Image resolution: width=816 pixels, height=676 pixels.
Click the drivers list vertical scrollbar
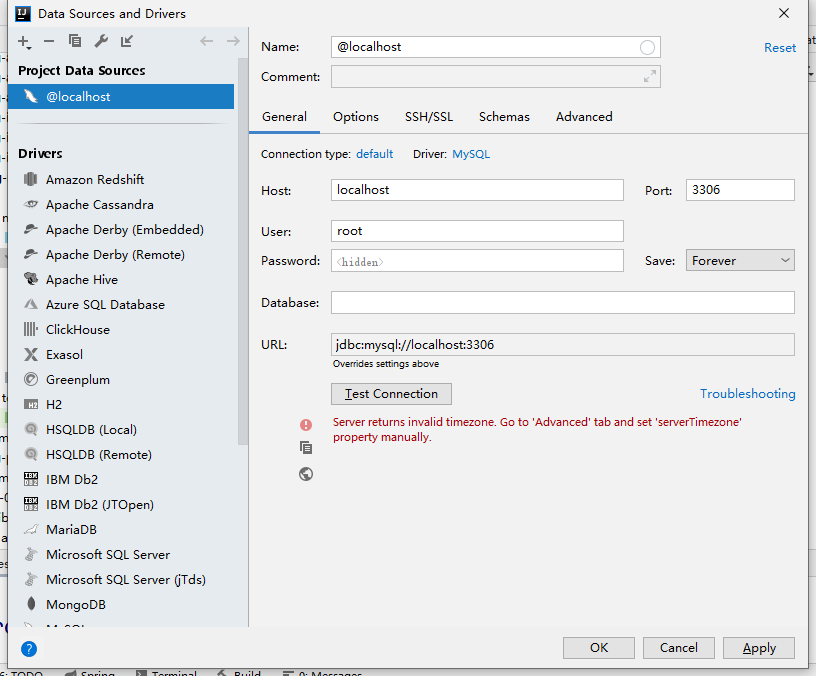243,252
